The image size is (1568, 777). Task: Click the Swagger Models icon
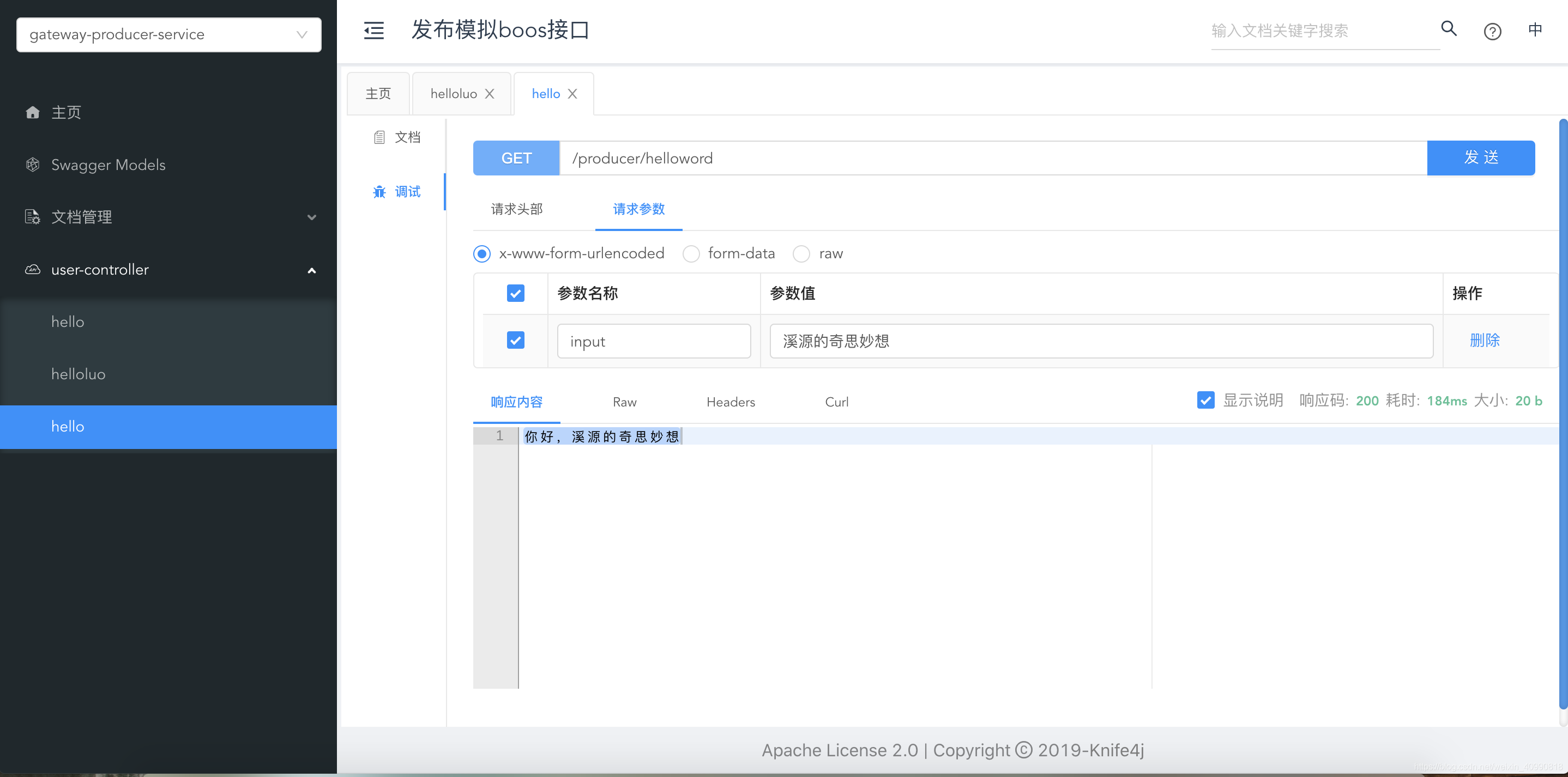pyautogui.click(x=33, y=164)
